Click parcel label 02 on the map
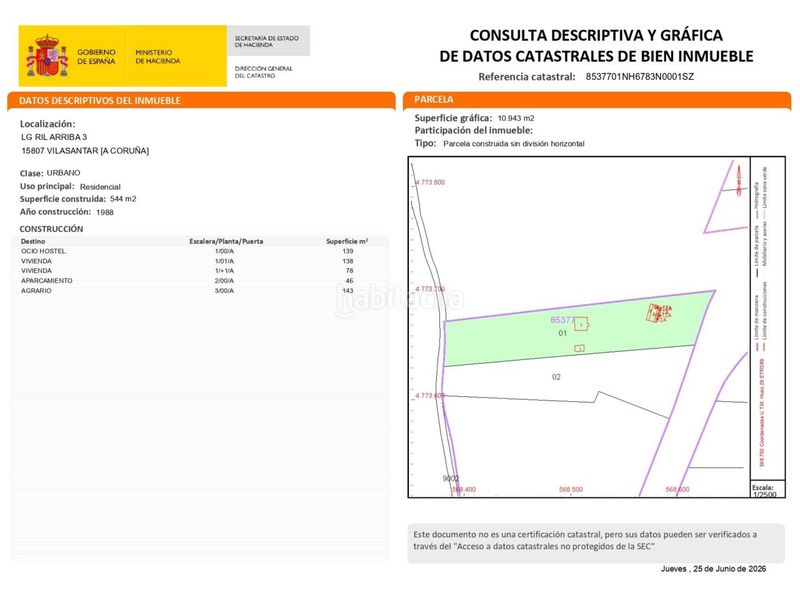The height and width of the screenshot is (600, 800). (556, 377)
